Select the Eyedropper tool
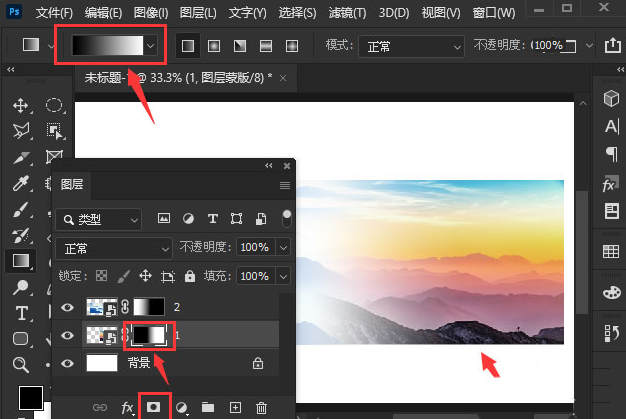The image size is (626, 419). [21, 183]
